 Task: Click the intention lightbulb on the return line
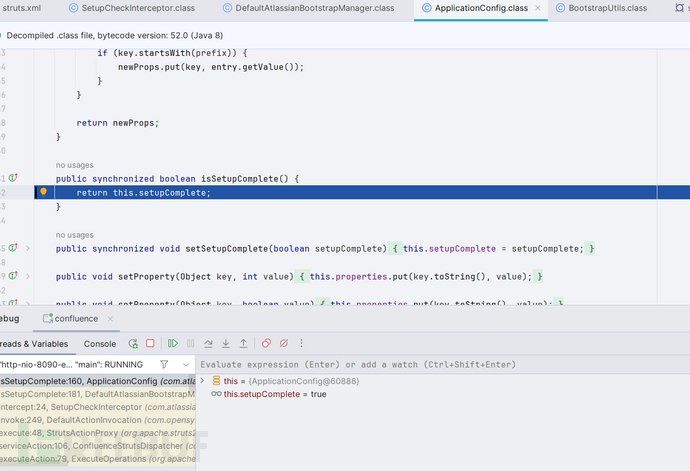coord(44,191)
